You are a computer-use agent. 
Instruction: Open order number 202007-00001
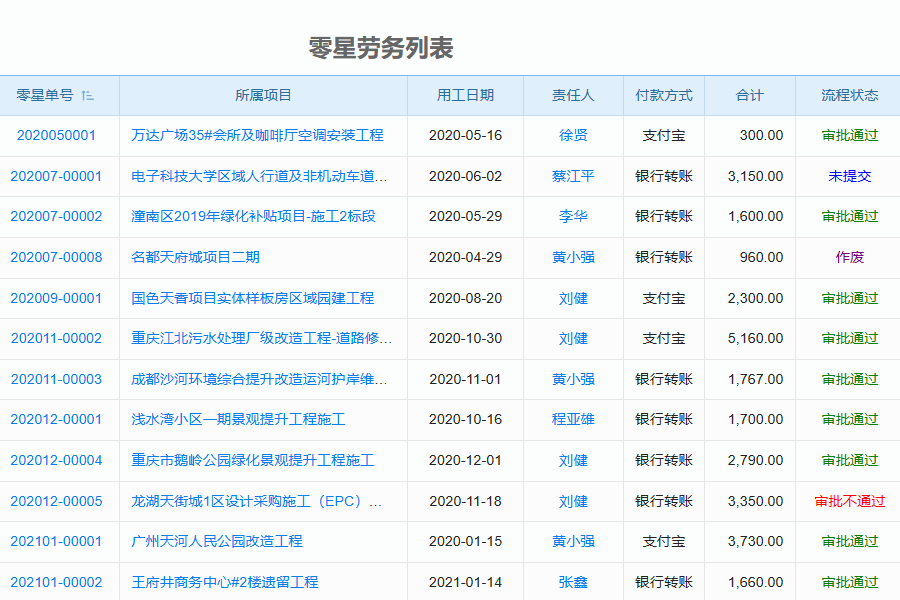(x=56, y=176)
